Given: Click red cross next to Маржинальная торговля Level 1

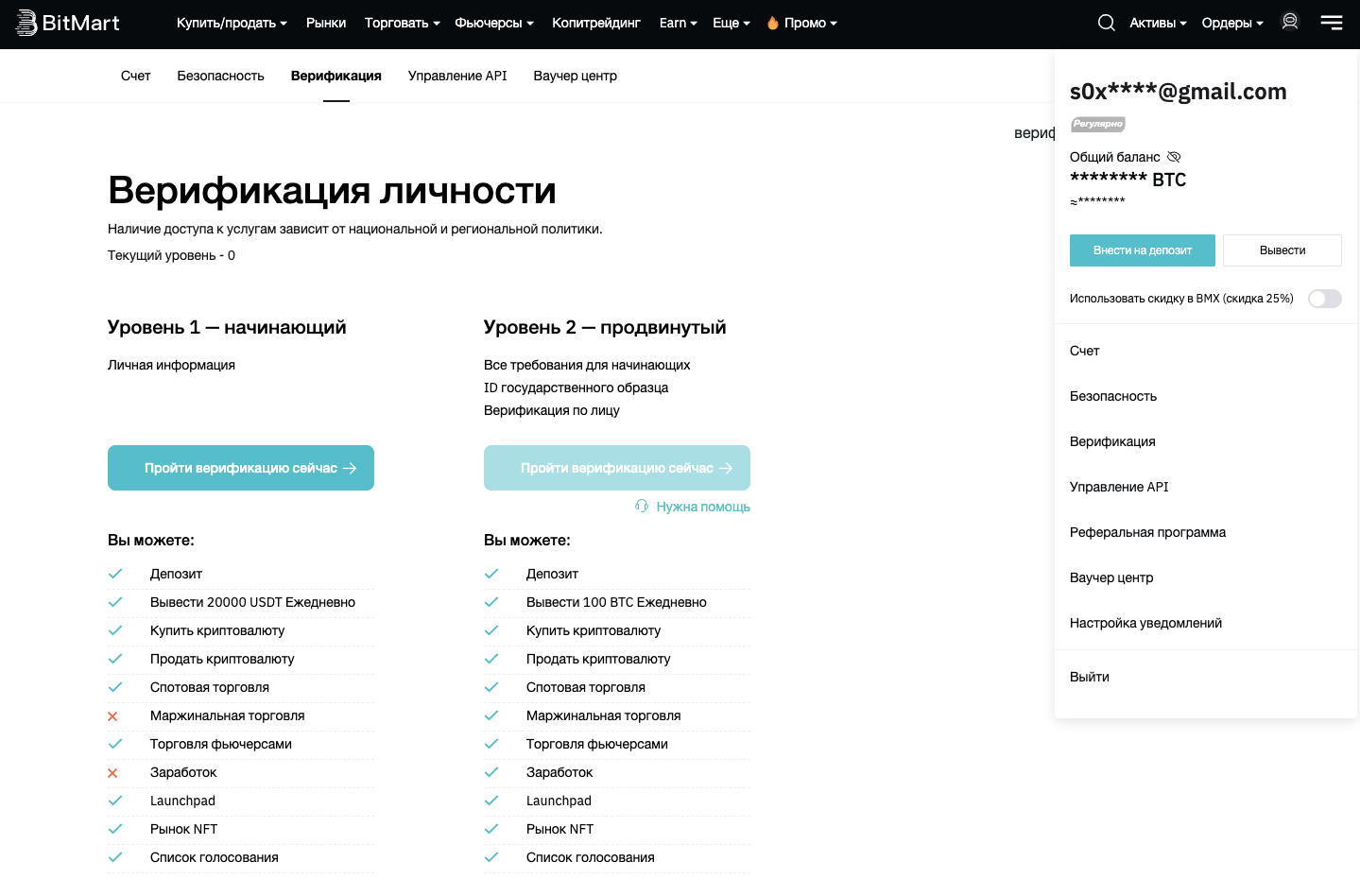Looking at the screenshot, I should [x=112, y=716].
